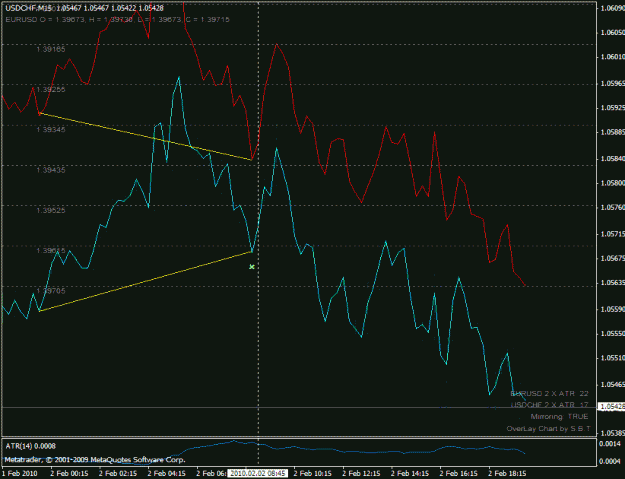Click the '2 Feb 16:15' time axis label

(x=459, y=473)
